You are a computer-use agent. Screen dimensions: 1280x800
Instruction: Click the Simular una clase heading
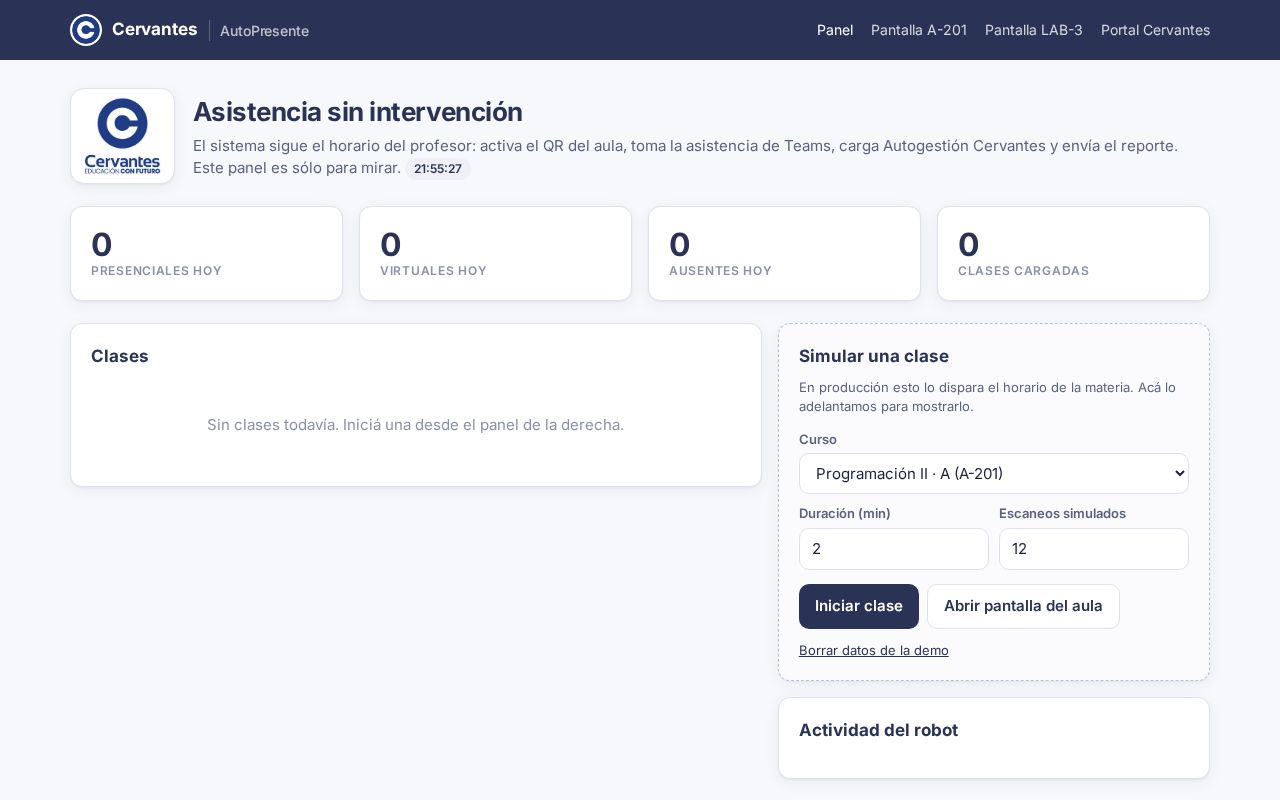pos(874,356)
